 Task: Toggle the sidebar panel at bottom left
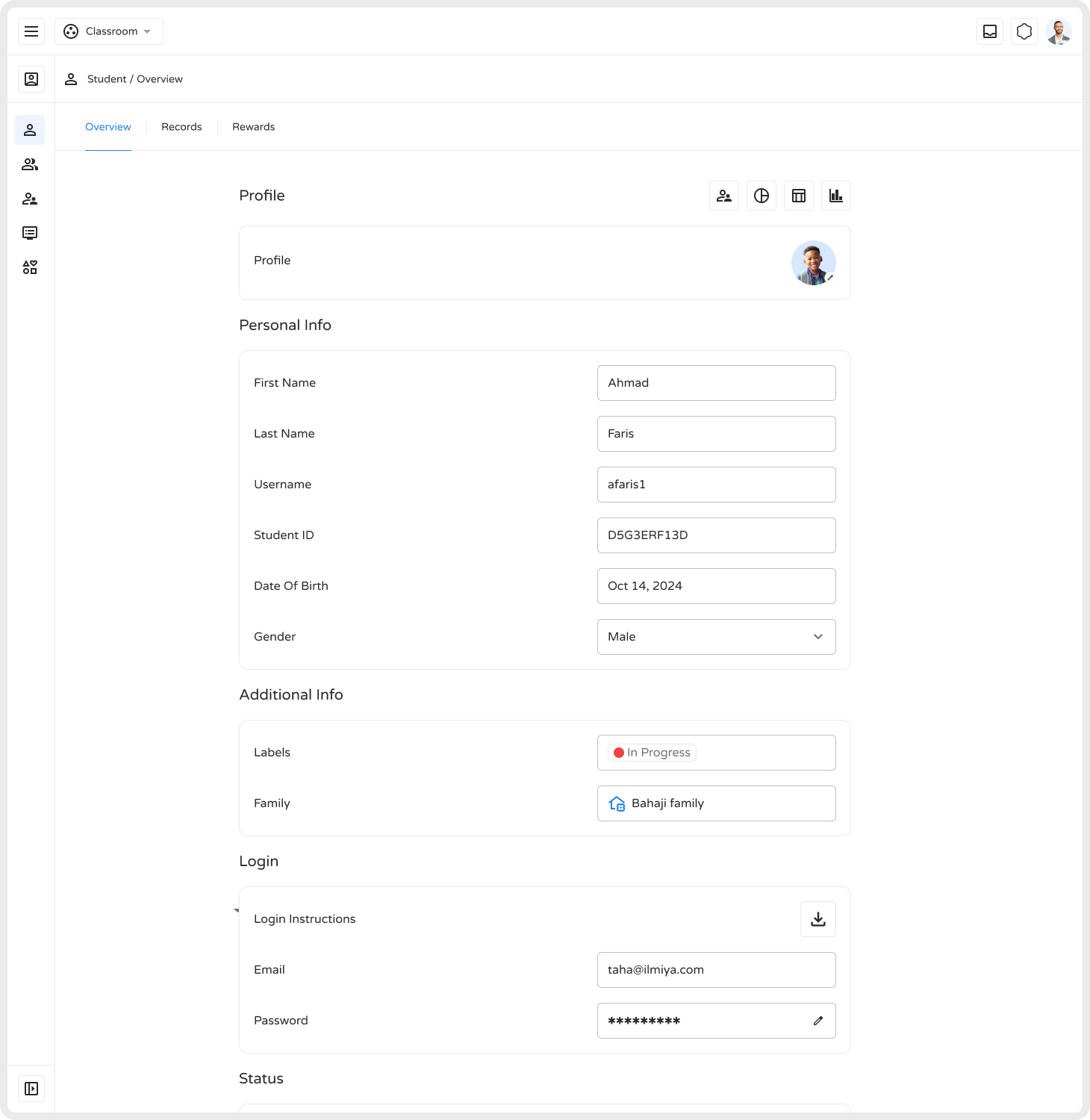[31, 1089]
